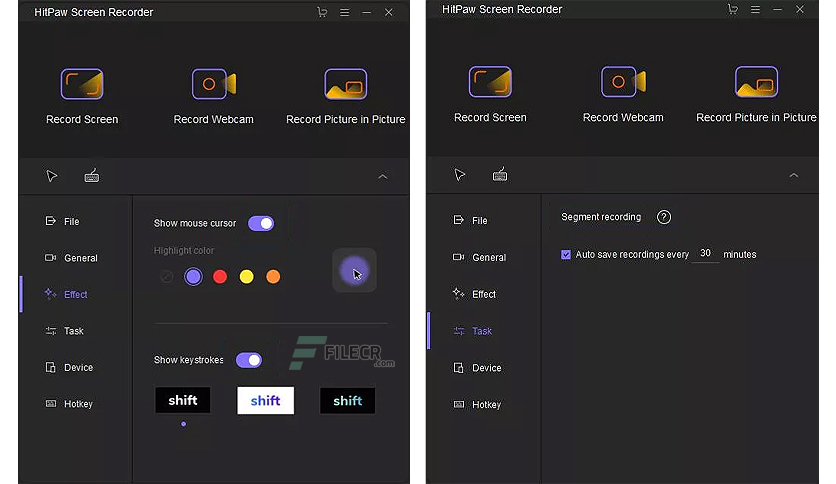
Task: Open General settings tab in left window
Action: coord(71,258)
